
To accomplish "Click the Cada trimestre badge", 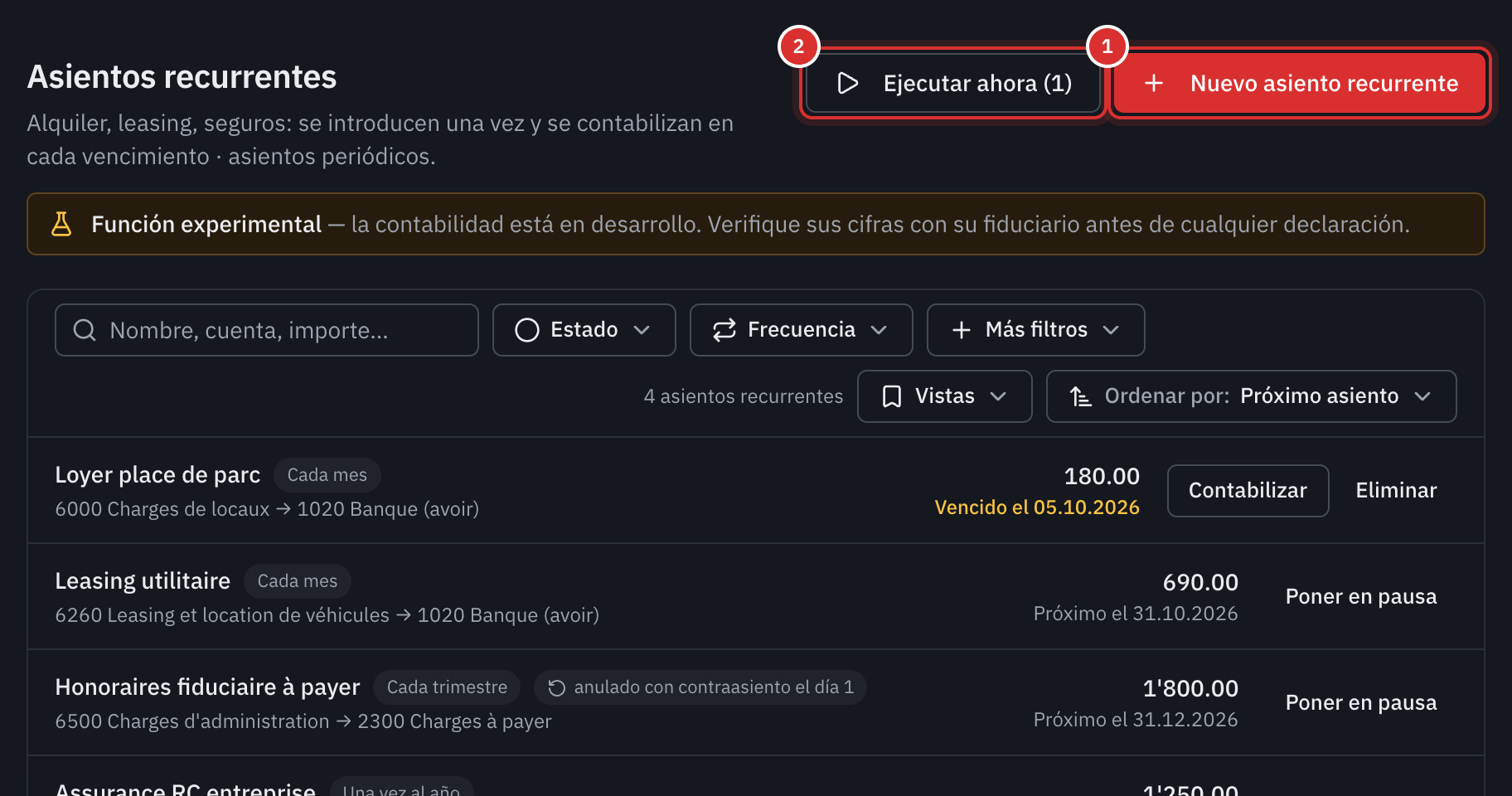I will coord(447,687).
